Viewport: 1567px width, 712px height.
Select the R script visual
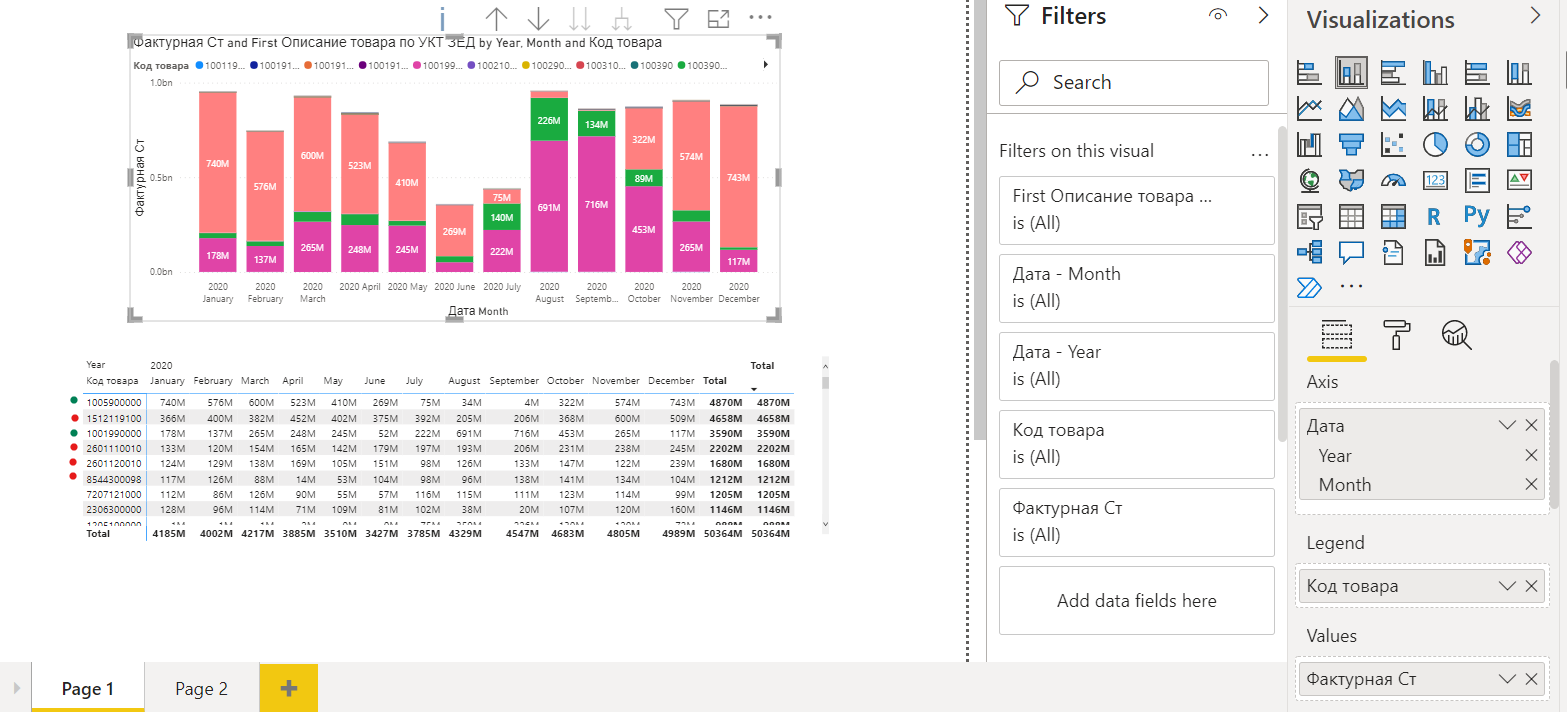[x=1435, y=216]
